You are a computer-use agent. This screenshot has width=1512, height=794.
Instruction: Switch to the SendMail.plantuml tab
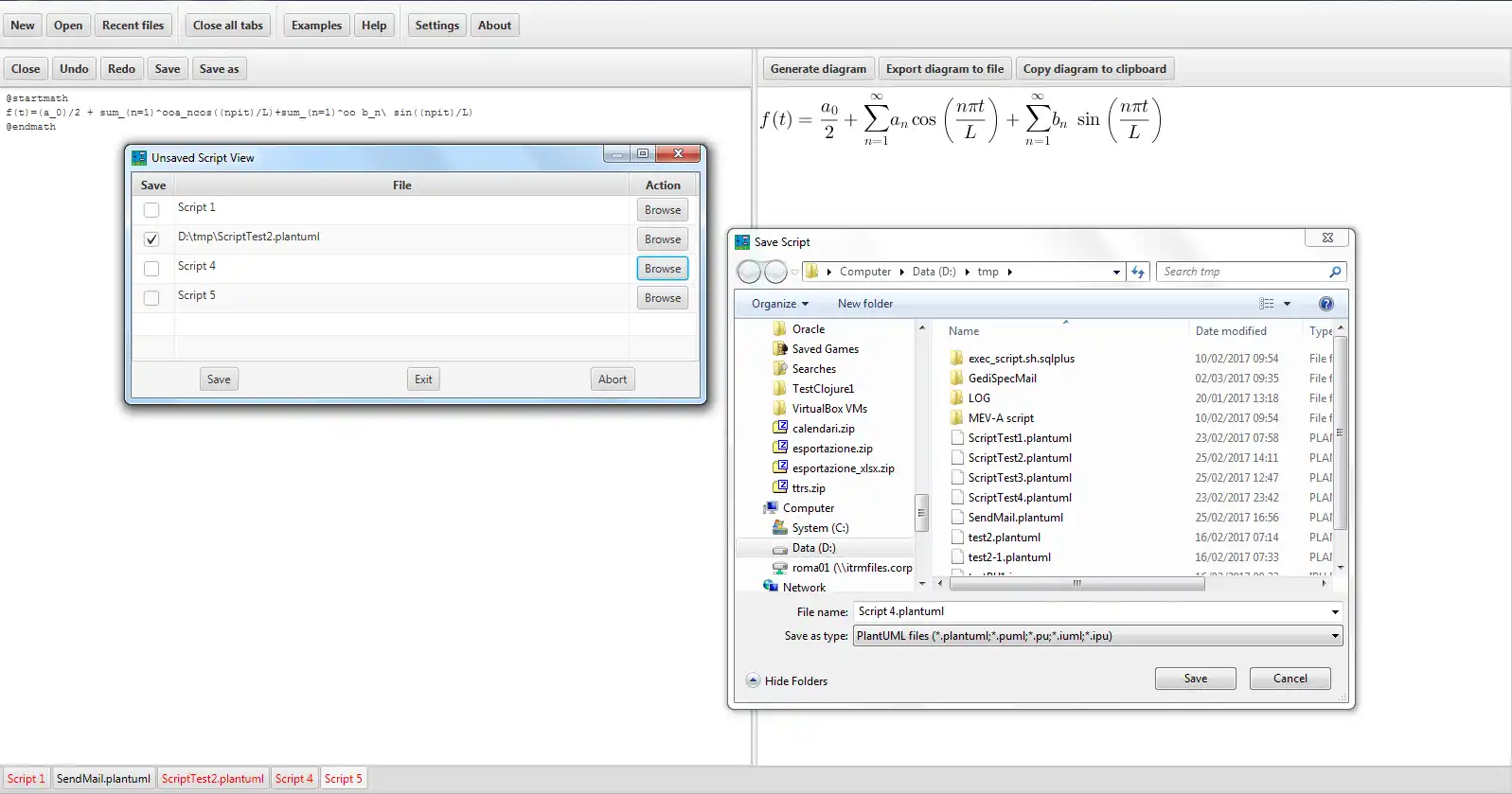(x=103, y=779)
